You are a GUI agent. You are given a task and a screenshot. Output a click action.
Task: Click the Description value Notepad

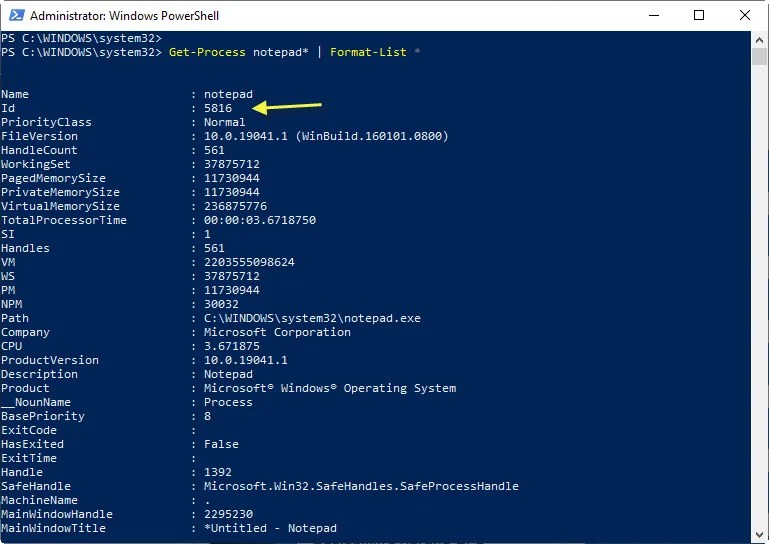click(228, 374)
